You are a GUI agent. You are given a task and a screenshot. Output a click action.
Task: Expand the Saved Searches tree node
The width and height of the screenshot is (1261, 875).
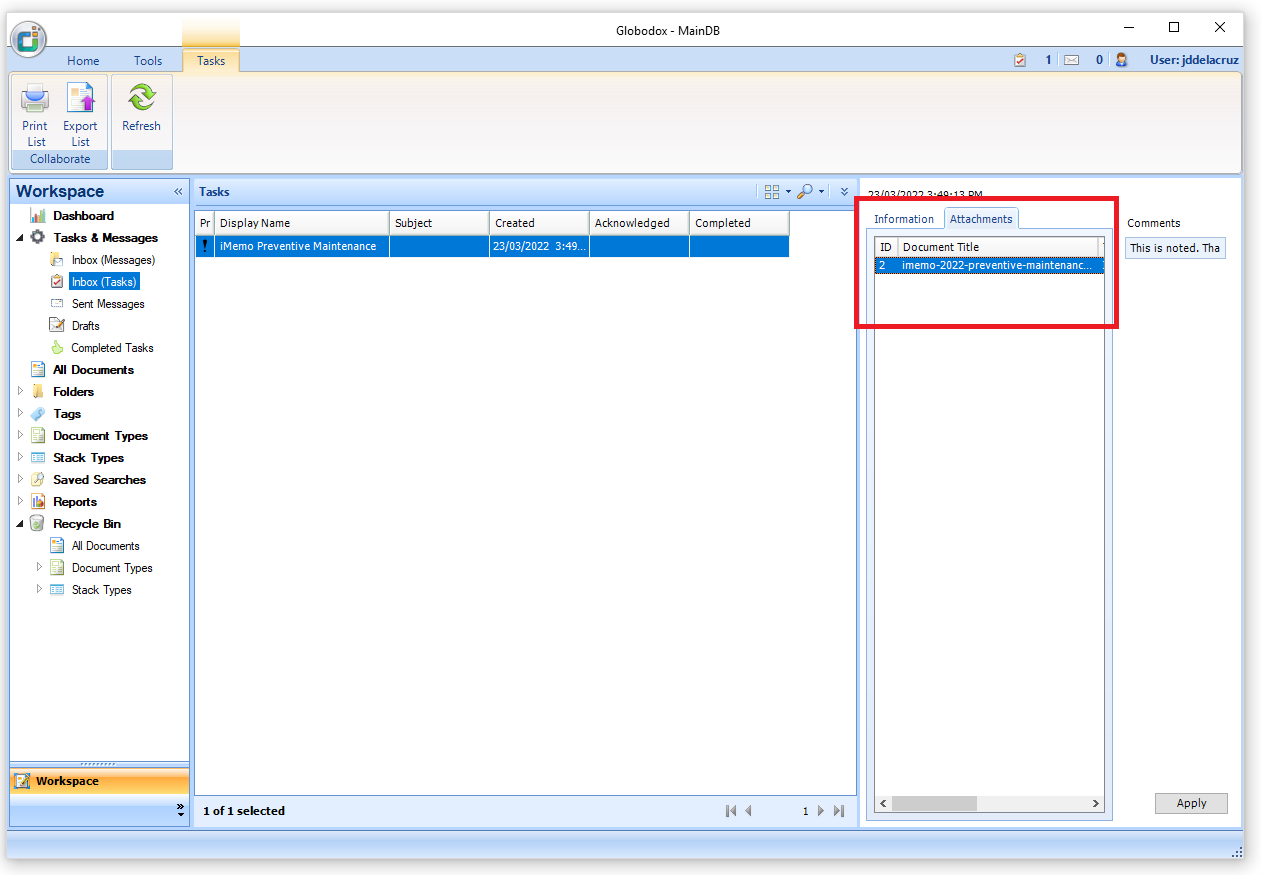point(20,480)
